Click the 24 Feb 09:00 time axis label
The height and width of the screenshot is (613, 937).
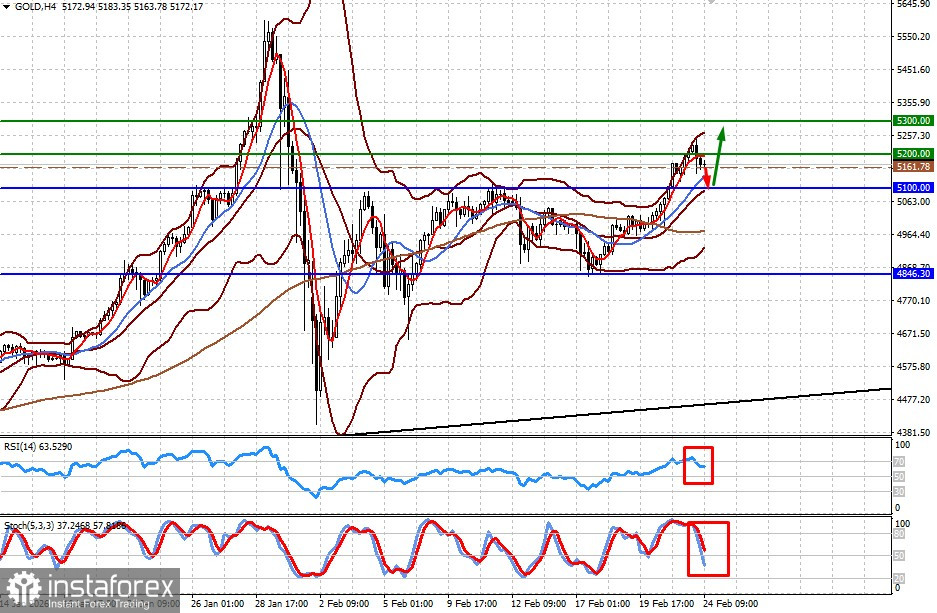(731, 603)
